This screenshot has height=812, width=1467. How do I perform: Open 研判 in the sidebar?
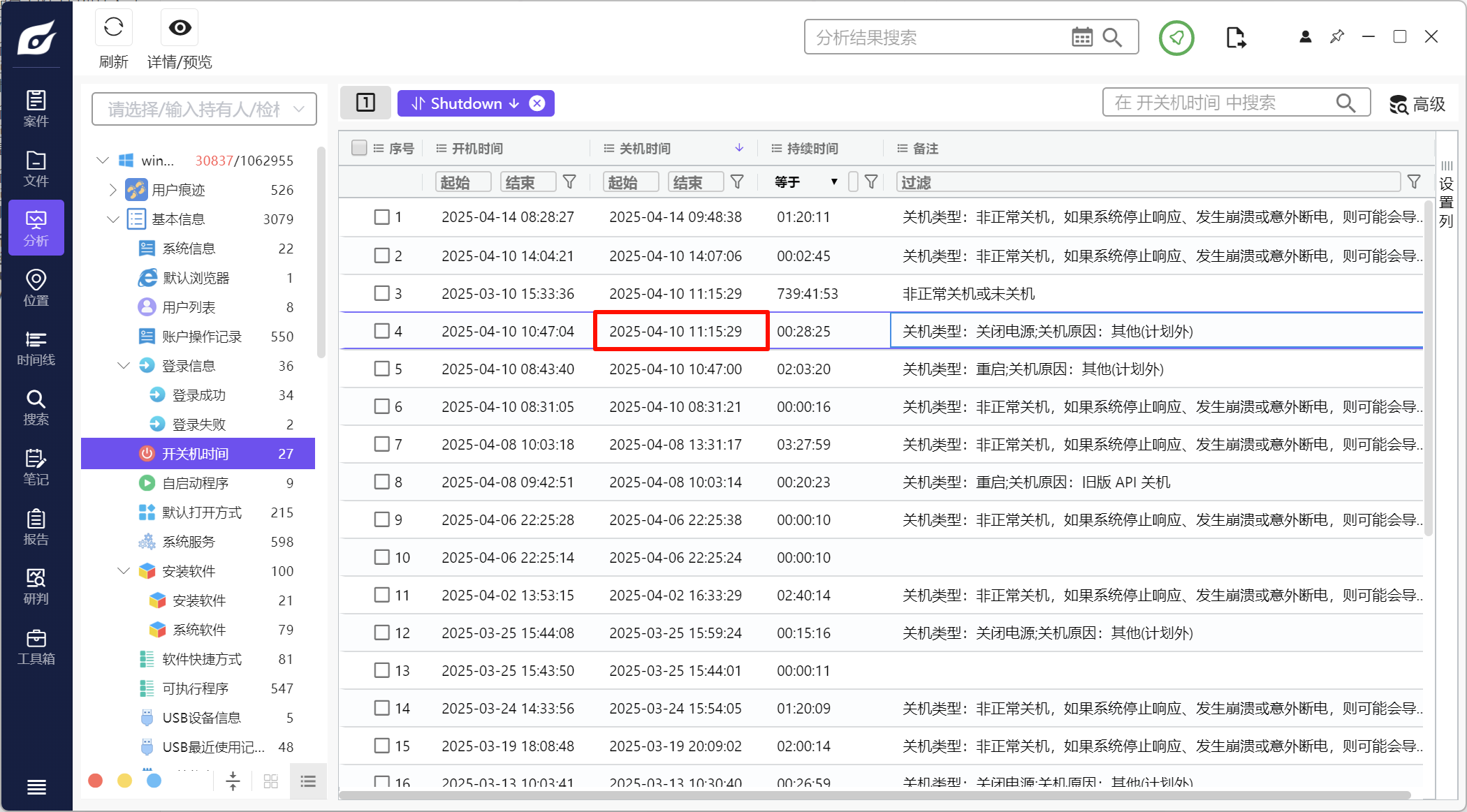(x=36, y=586)
